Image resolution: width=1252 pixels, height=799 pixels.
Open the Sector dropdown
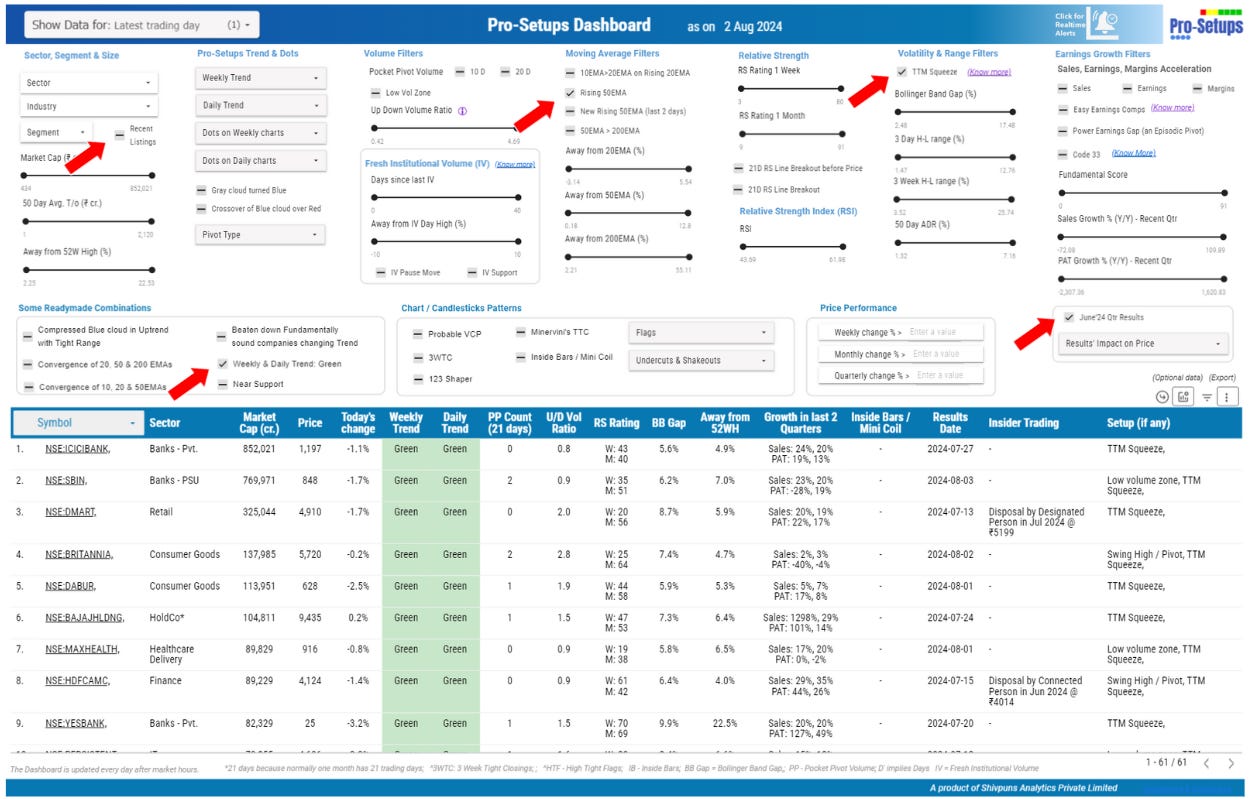pos(89,83)
